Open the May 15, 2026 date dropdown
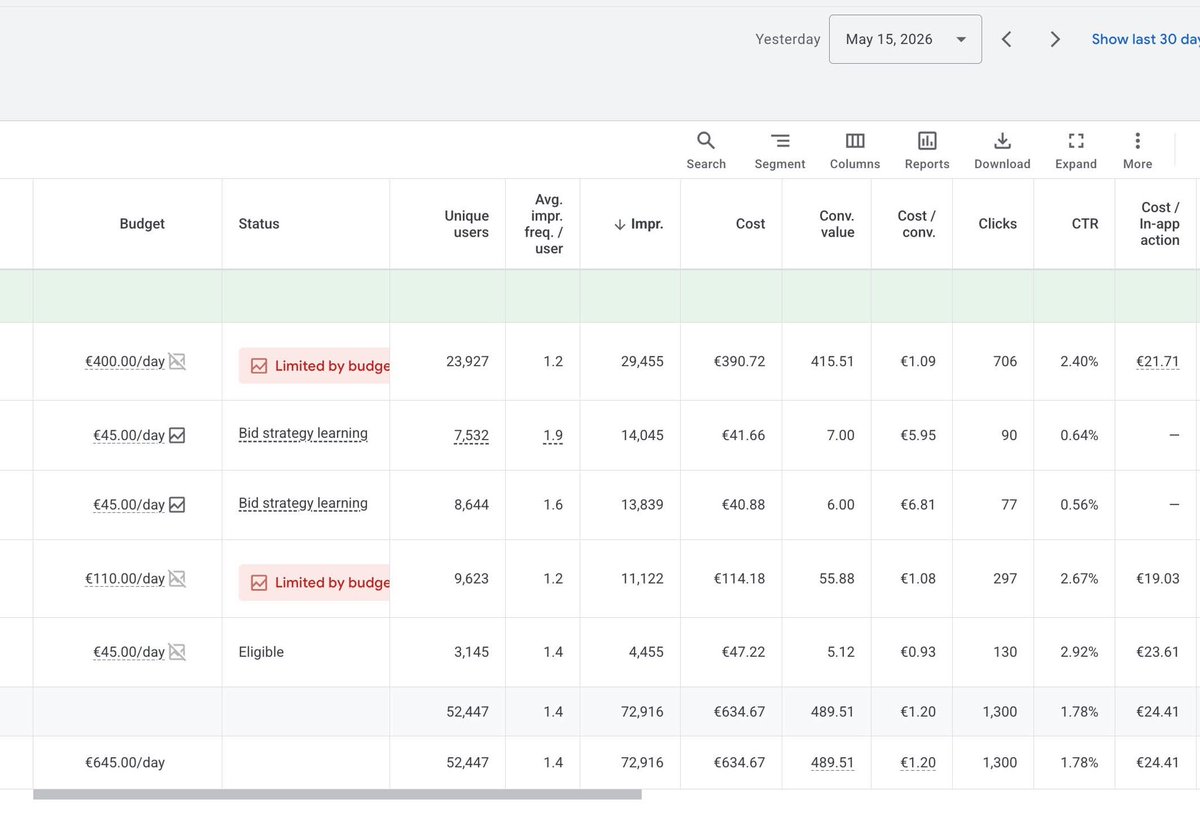Viewport: 1200px width, 817px height. pyautogui.click(x=905, y=39)
